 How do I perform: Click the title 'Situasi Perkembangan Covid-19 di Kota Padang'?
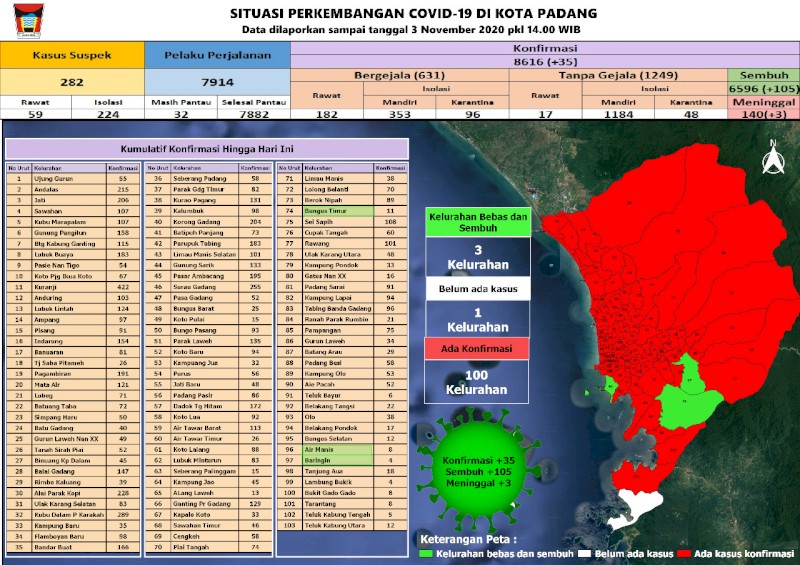pyautogui.click(x=413, y=13)
